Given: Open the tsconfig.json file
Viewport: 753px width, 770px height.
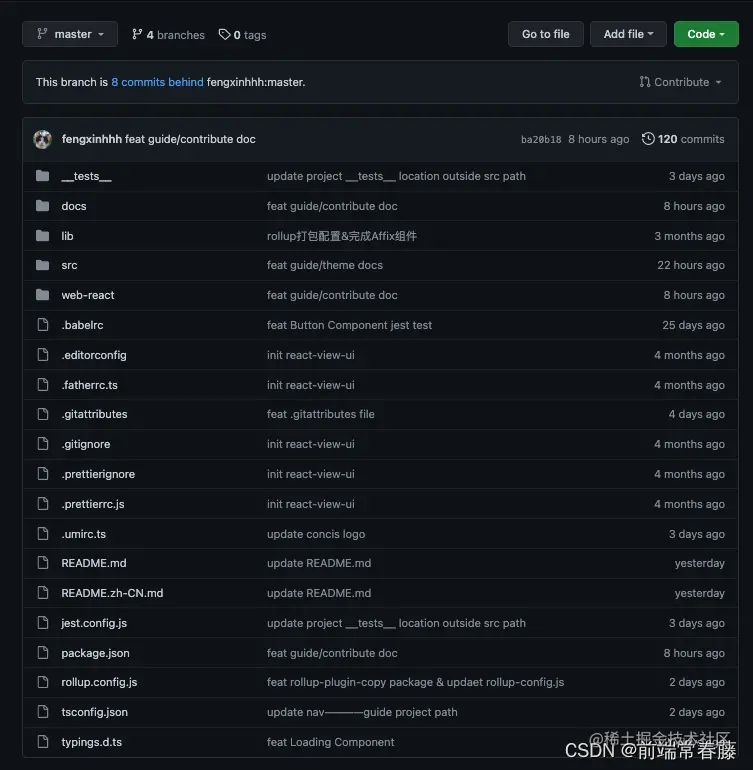Looking at the screenshot, I should (x=94, y=712).
